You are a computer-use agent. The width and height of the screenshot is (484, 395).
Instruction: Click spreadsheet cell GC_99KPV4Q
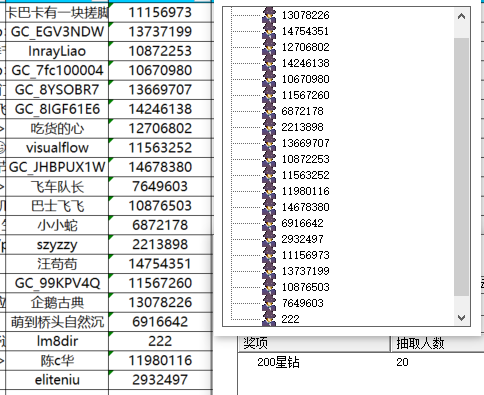pyautogui.click(x=57, y=283)
